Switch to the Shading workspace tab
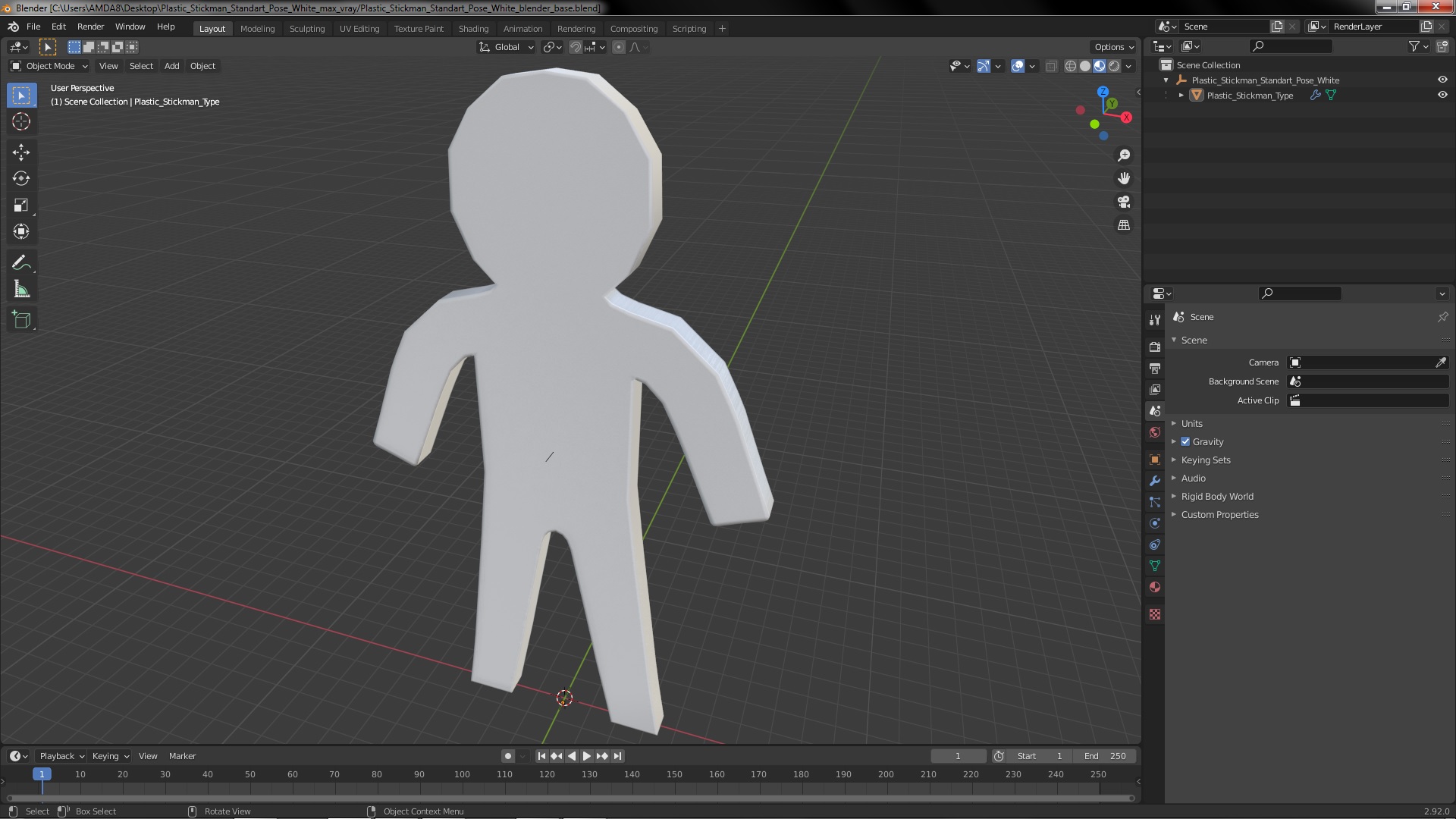1456x819 pixels. (473, 29)
